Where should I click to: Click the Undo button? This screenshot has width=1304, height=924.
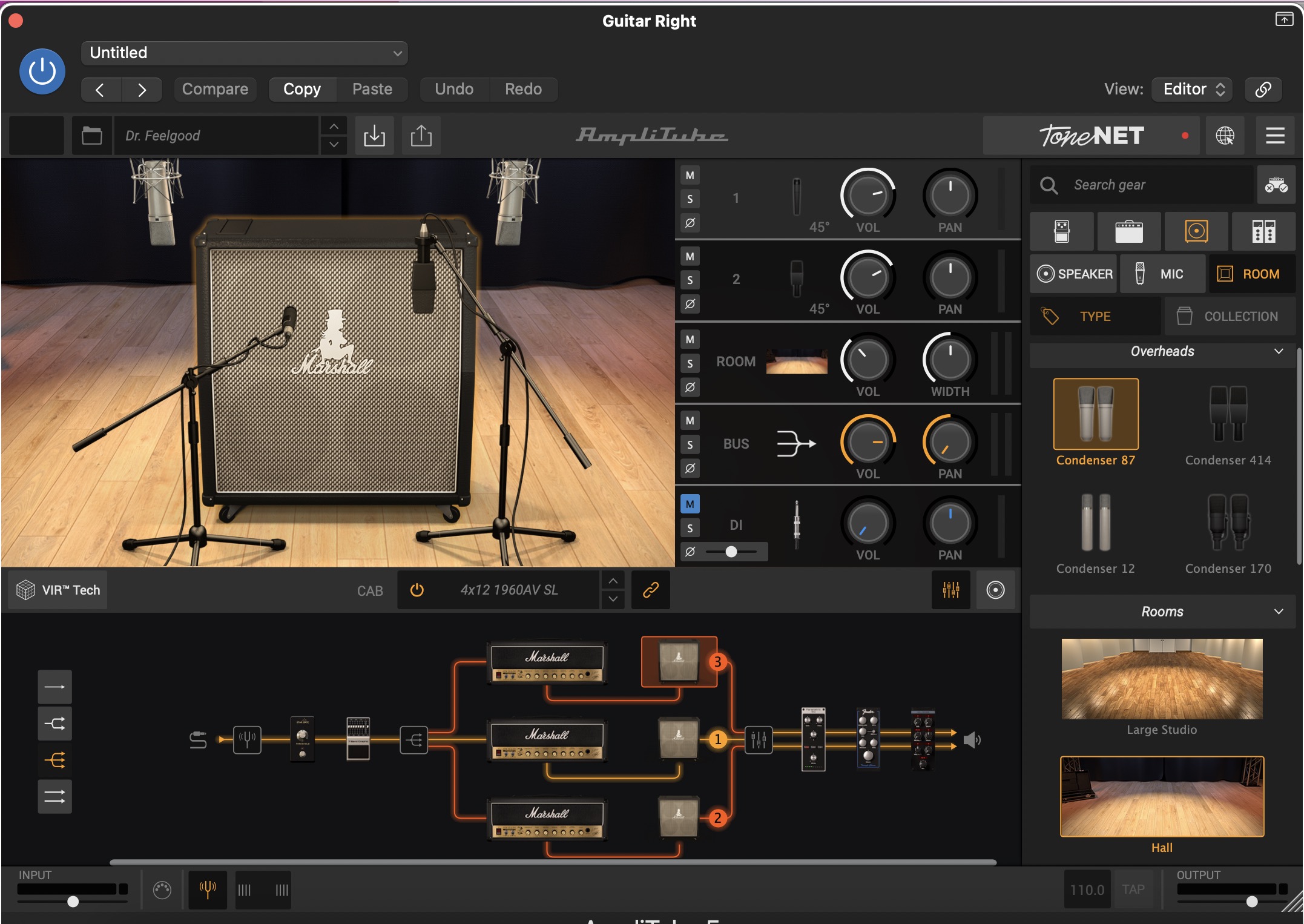tap(454, 89)
